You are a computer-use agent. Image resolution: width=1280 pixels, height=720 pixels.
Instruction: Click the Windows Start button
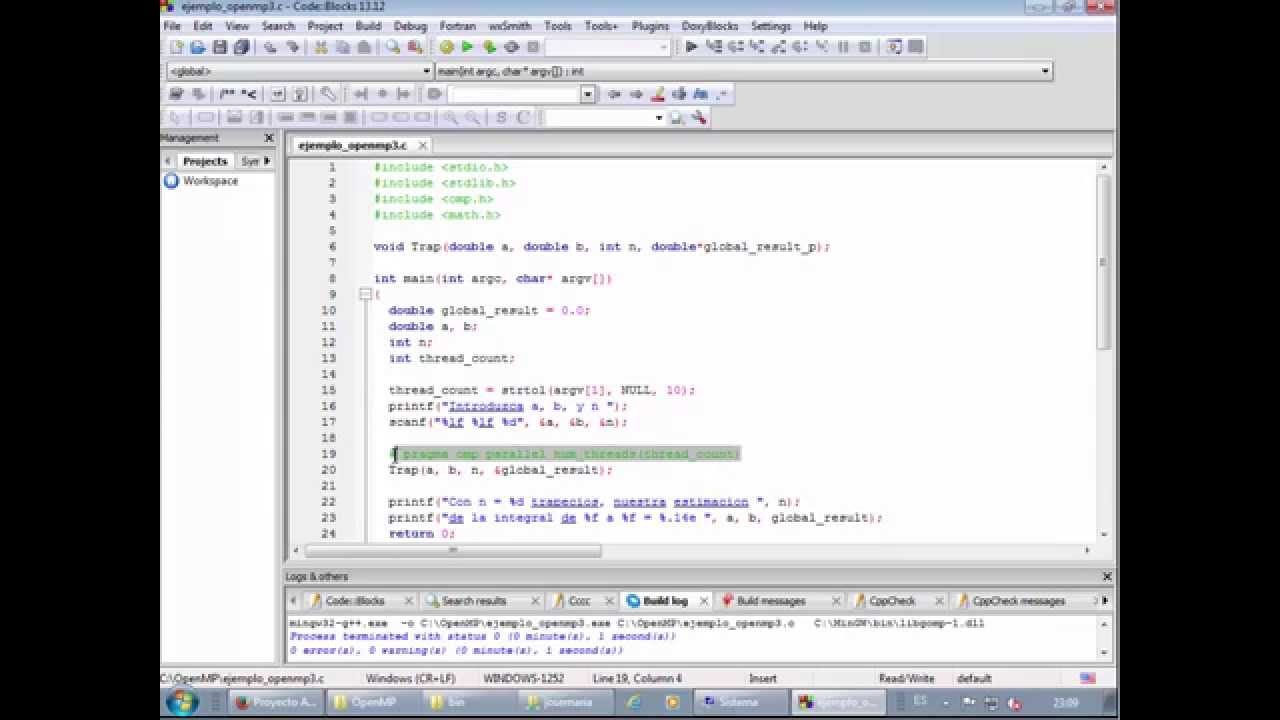(182, 702)
